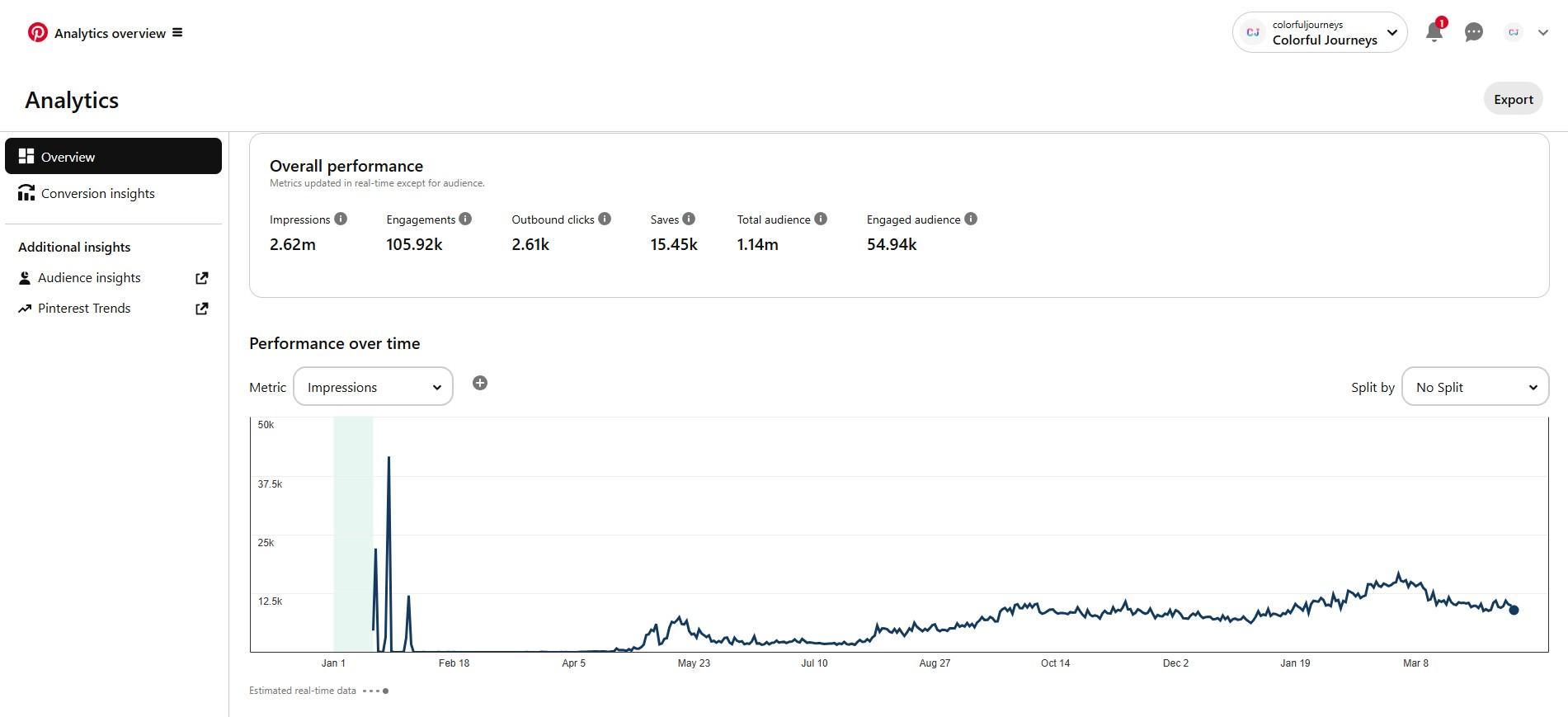Show info for Outbound clicks
The image size is (1568, 717).
[605, 219]
